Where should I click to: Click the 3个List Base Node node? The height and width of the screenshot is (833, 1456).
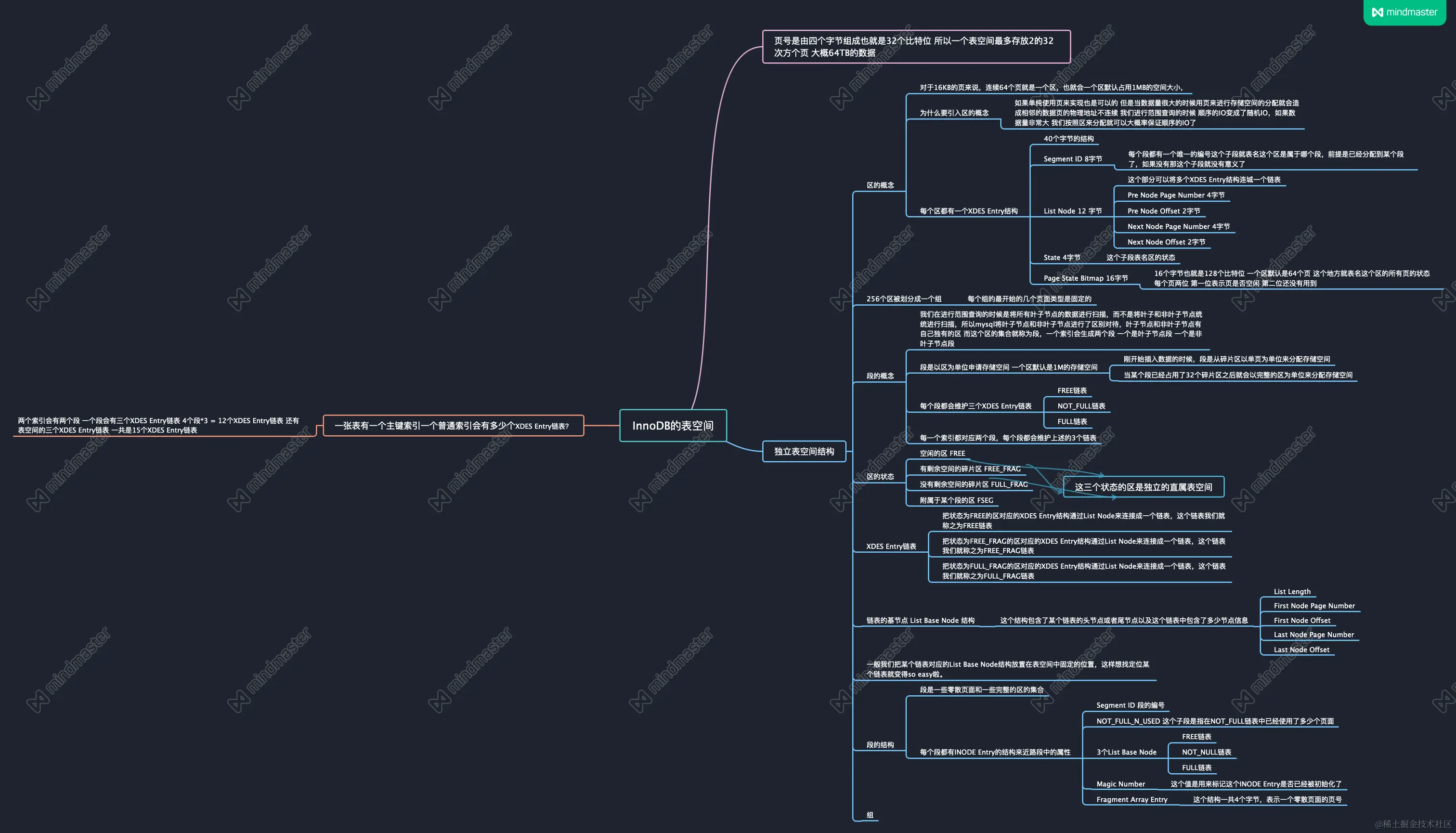pos(1126,752)
